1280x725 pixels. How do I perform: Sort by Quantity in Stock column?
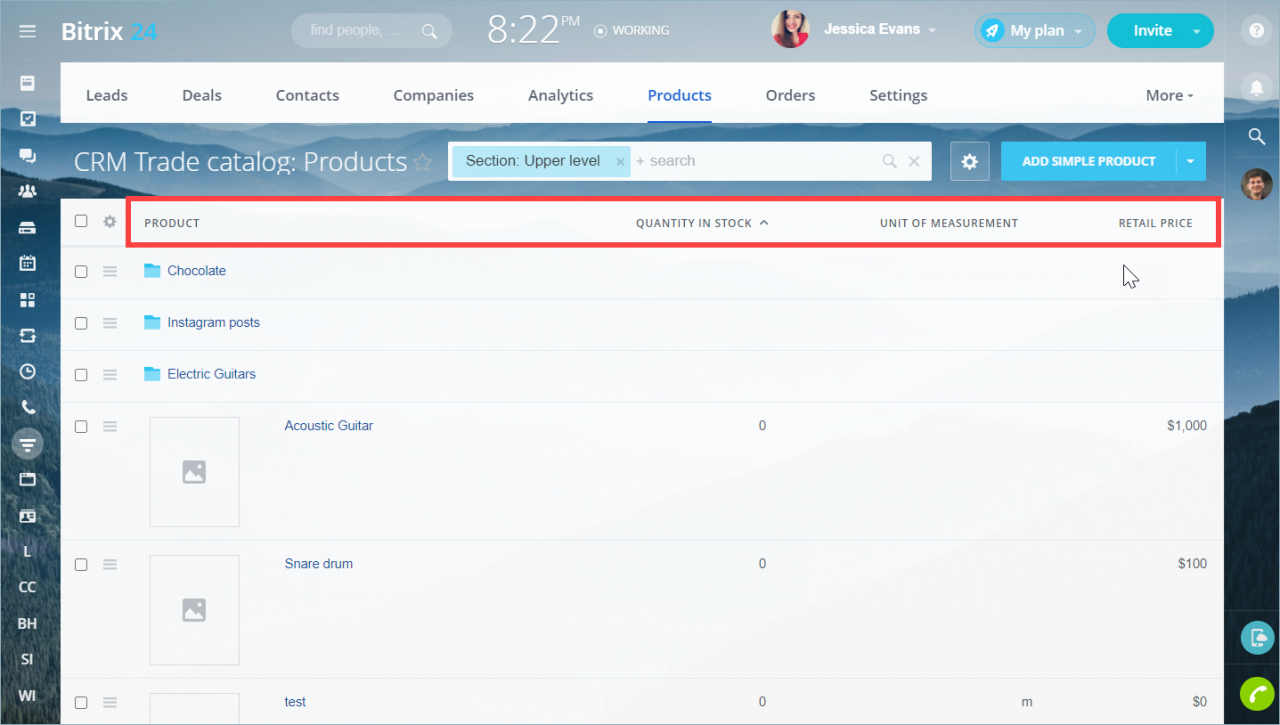click(702, 223)
